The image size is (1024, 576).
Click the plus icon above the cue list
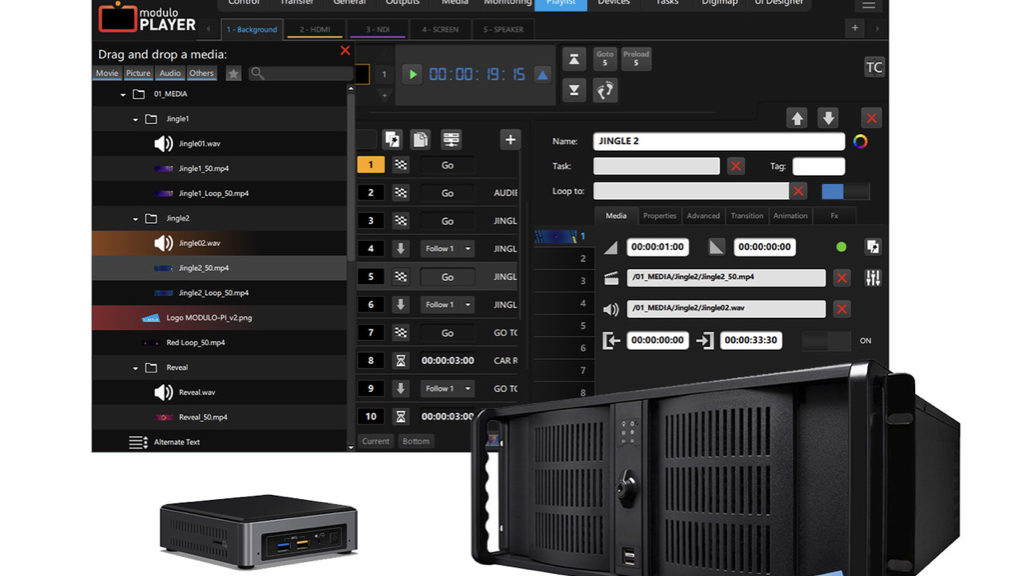click(x=510, y=140)
